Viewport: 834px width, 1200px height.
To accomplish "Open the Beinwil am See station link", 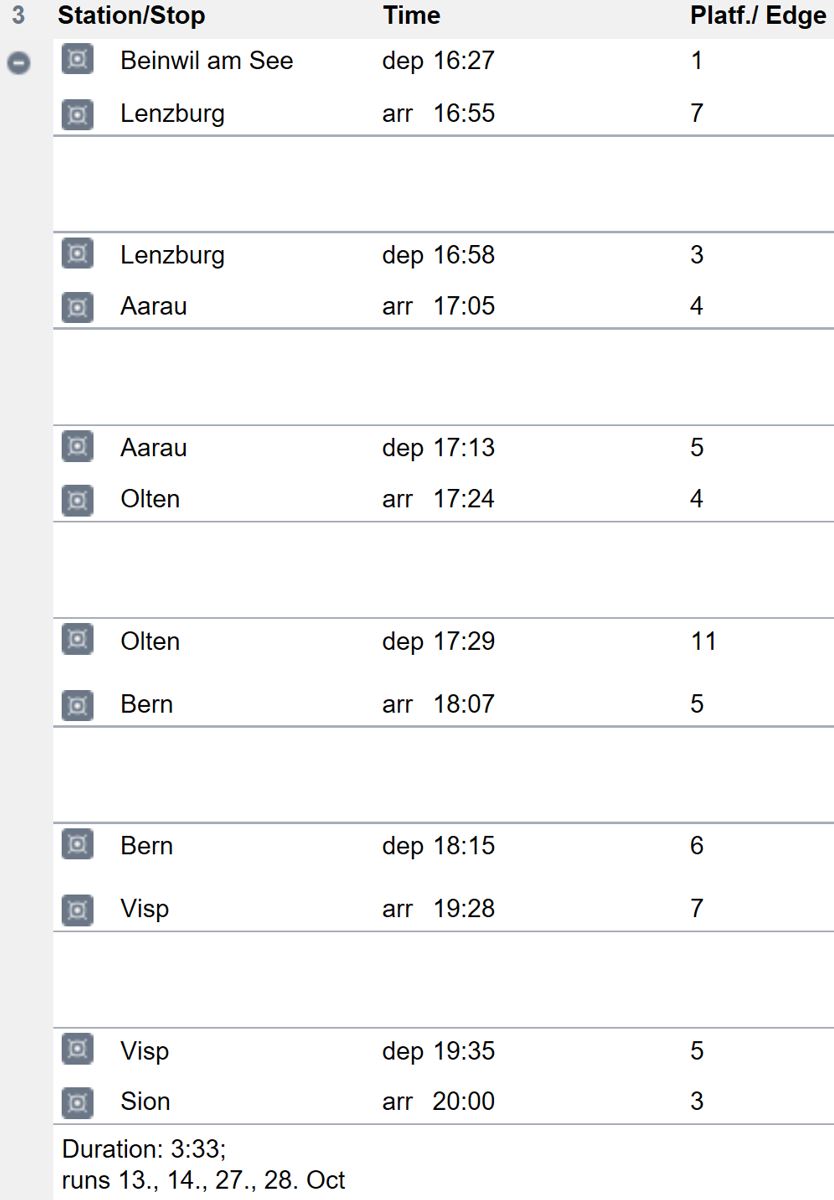I will pyautogui.click(x=206, y=60).
